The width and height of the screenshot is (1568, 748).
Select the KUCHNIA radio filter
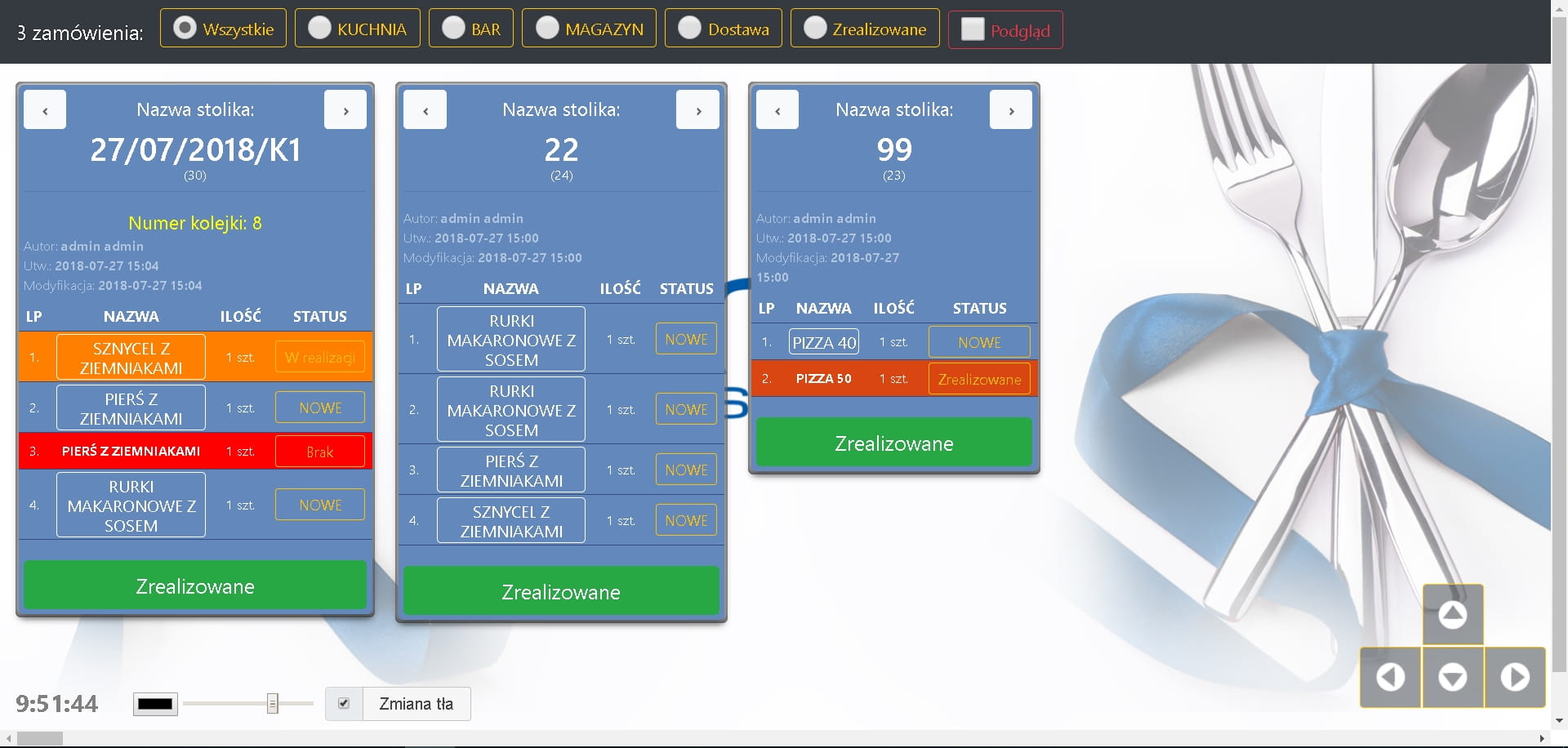(319, 29)
